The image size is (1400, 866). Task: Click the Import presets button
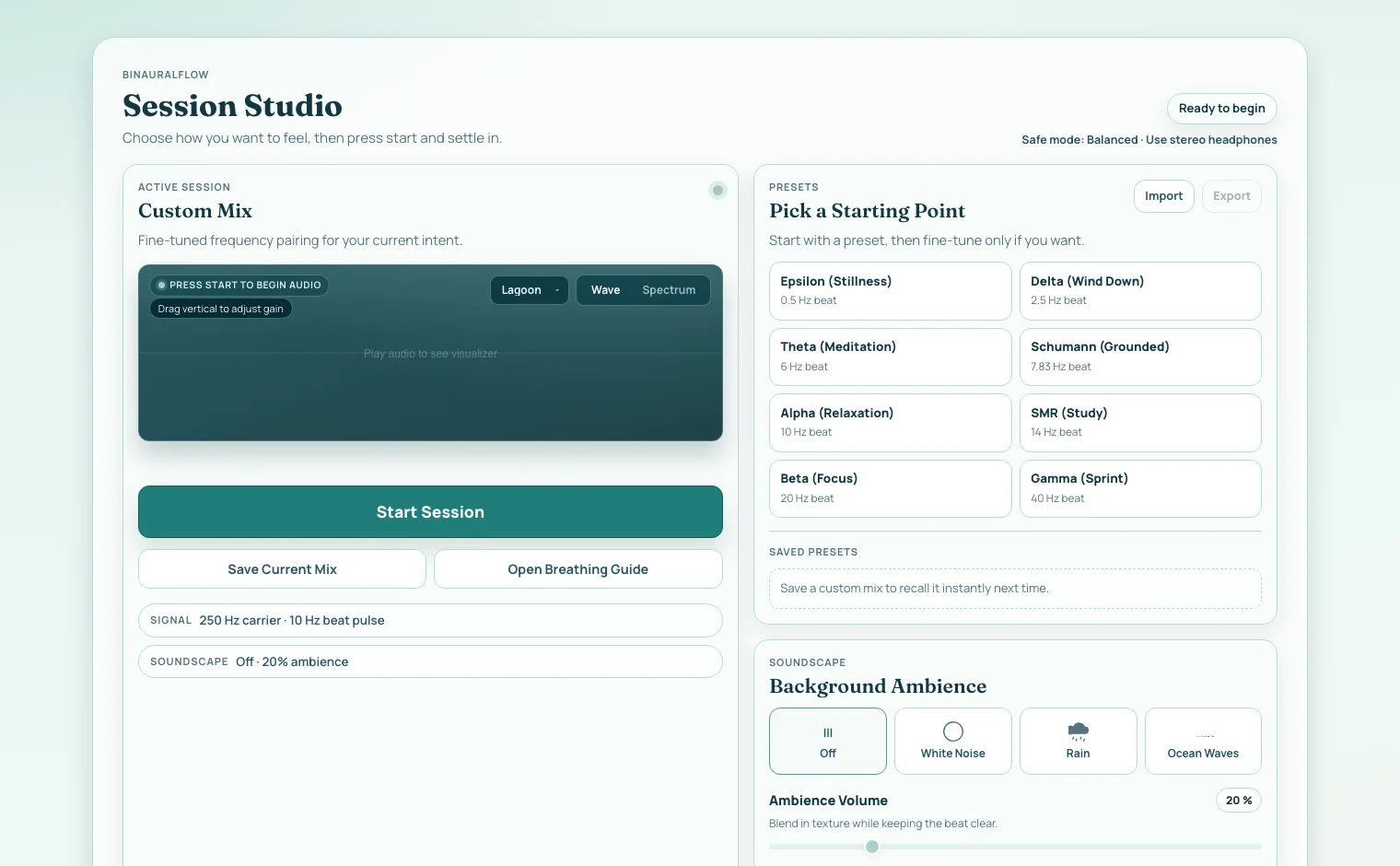[1163, 196]
